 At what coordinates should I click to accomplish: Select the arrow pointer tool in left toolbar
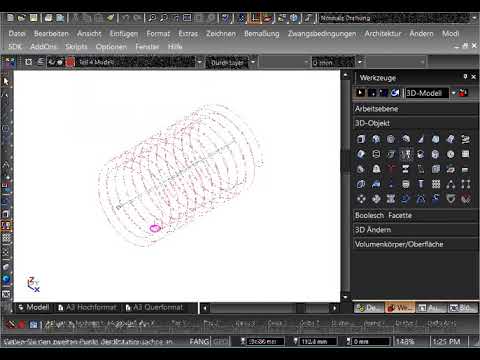(x=6, y=81)
